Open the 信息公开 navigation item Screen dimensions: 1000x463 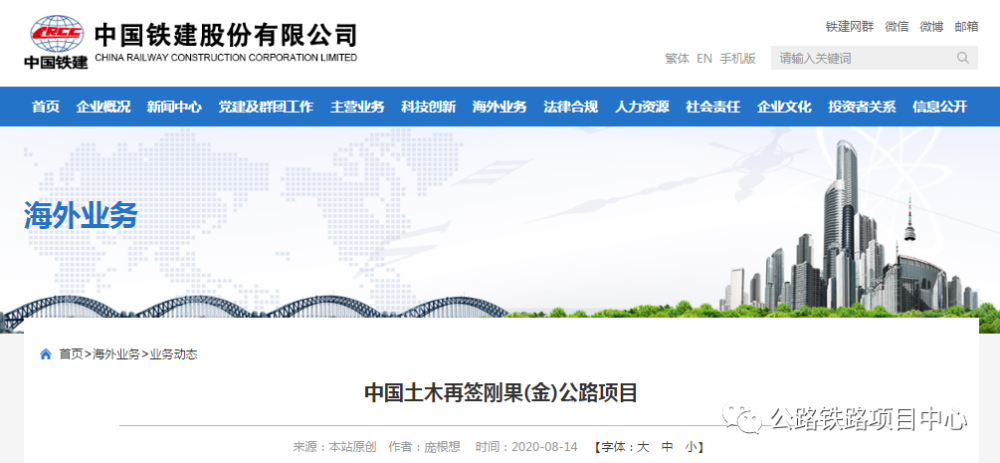click(940, 107)
